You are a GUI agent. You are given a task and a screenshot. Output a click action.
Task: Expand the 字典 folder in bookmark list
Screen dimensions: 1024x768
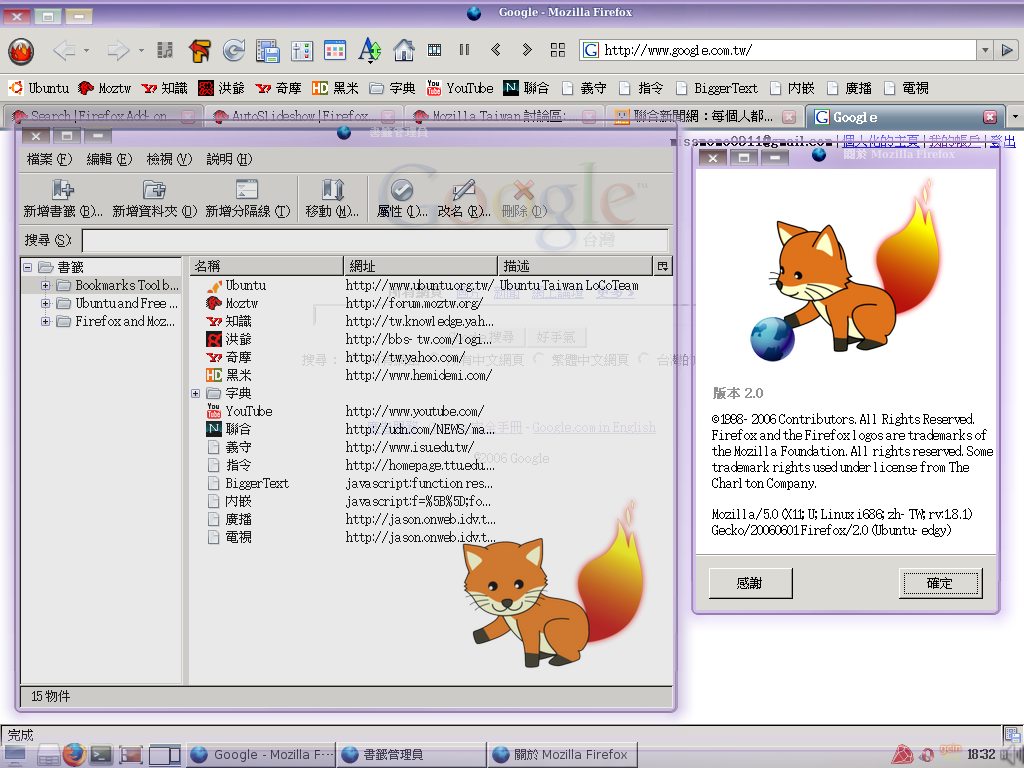196,394
